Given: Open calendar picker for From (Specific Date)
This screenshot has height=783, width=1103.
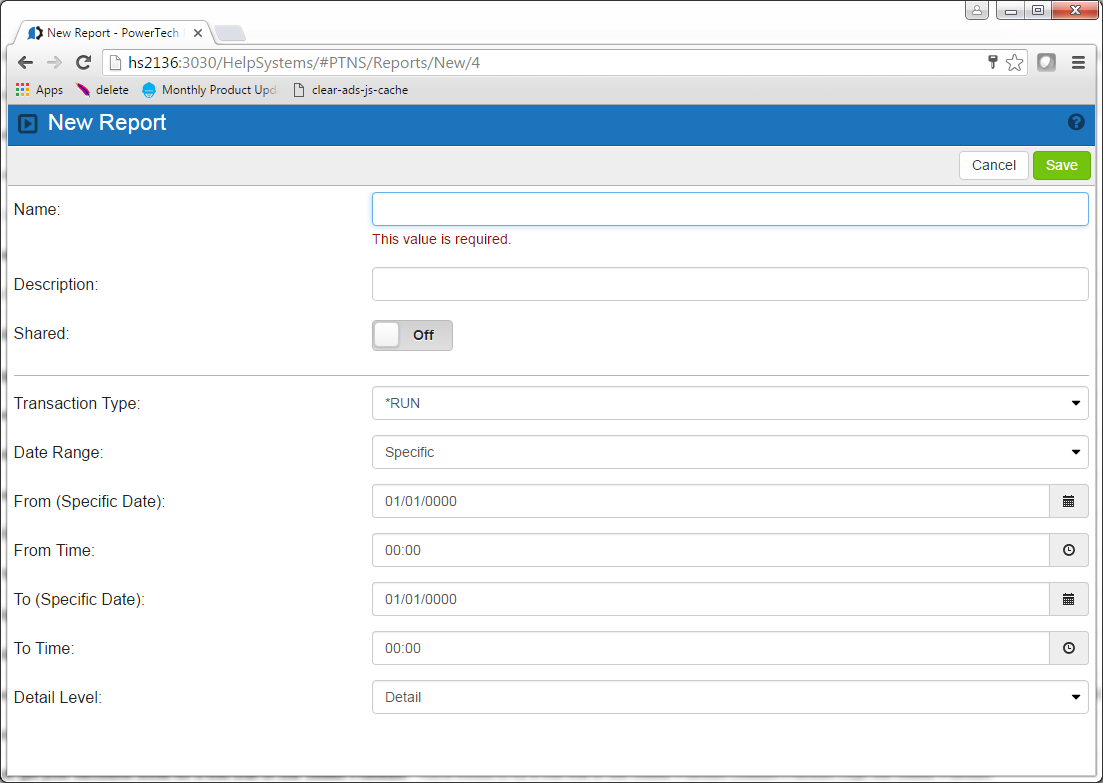Looking at the screenshot, I should pos(1068,501).
